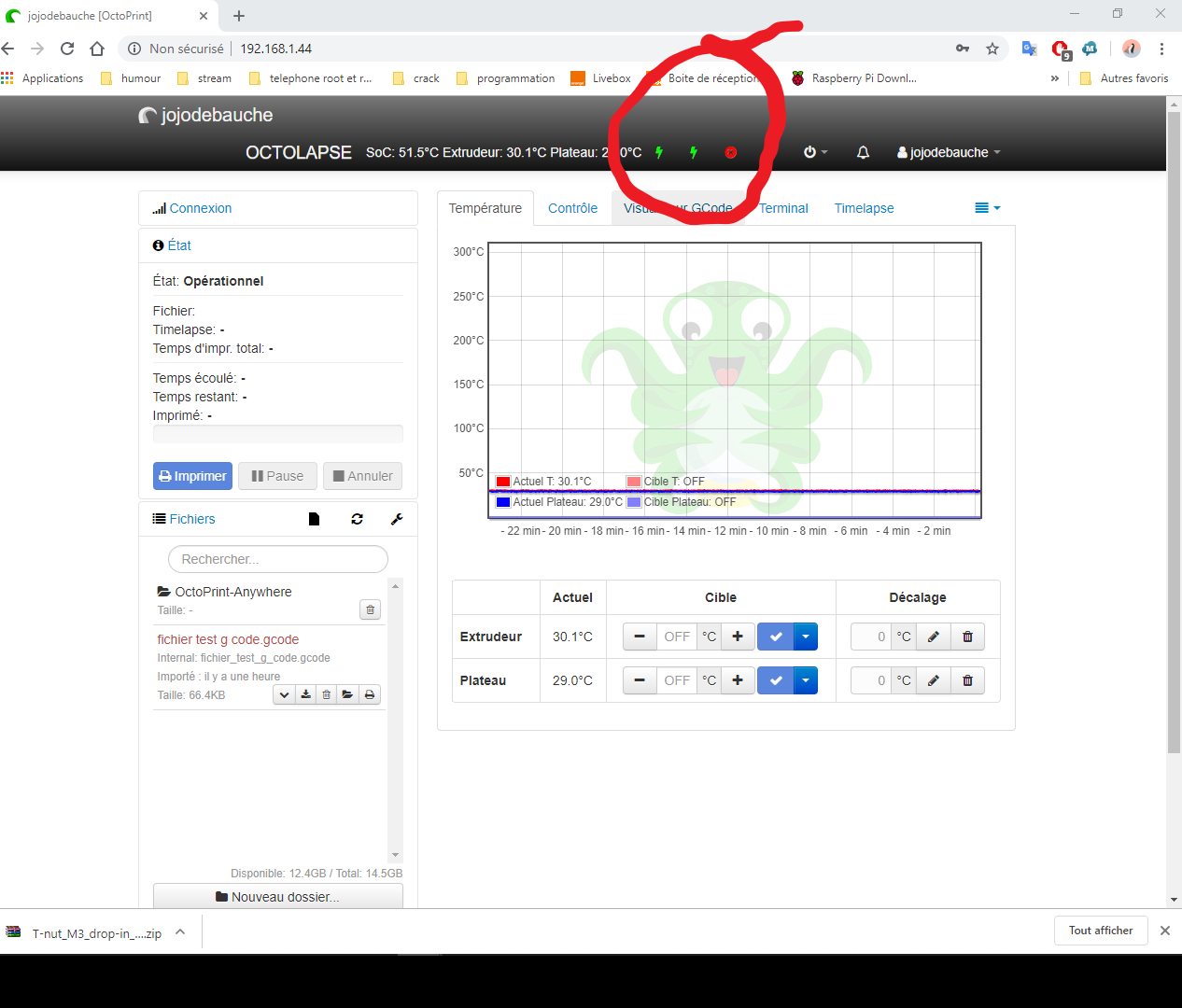Click the Annuler button
The width and height of the screenshot is (1182, 1008).
tap(363, 476)
